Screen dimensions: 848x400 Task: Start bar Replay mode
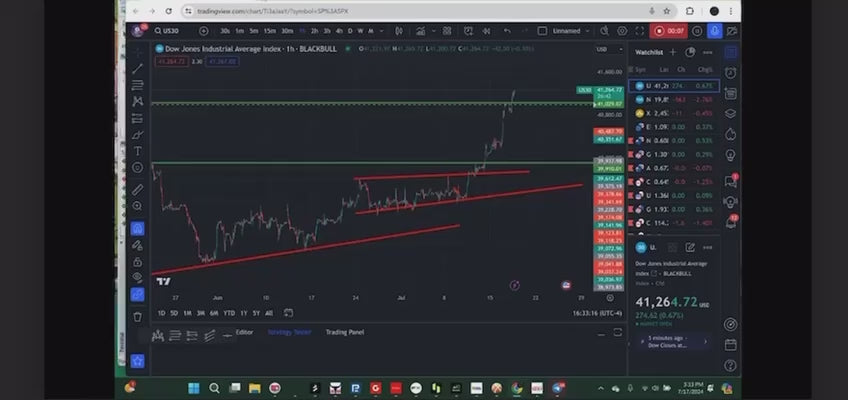[486, 31]
